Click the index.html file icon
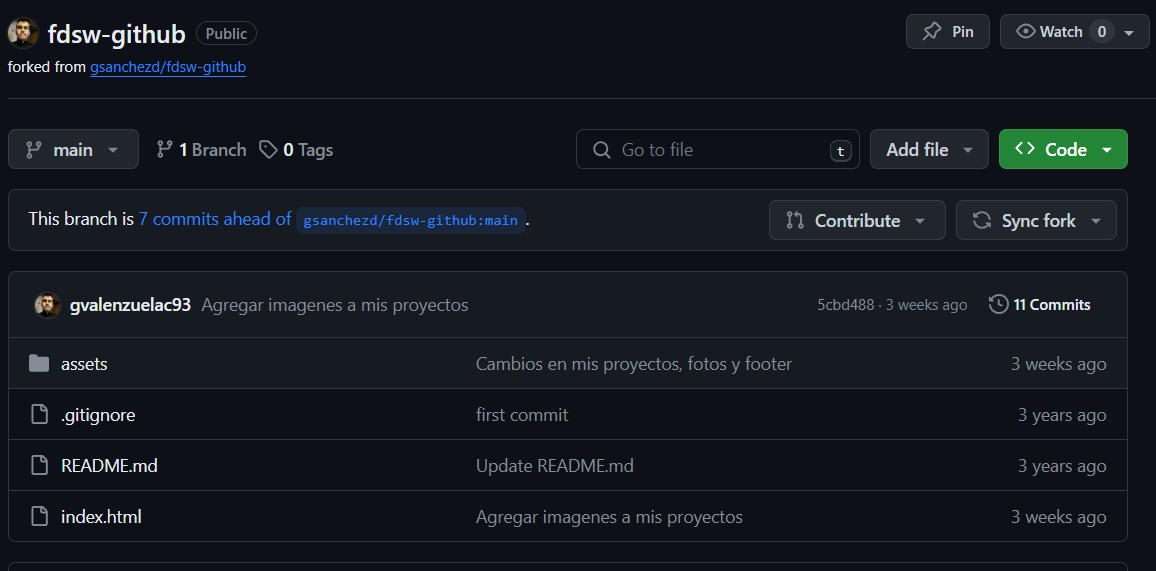Viewport: 1156px width, 571px height. (x=39, y=517)
